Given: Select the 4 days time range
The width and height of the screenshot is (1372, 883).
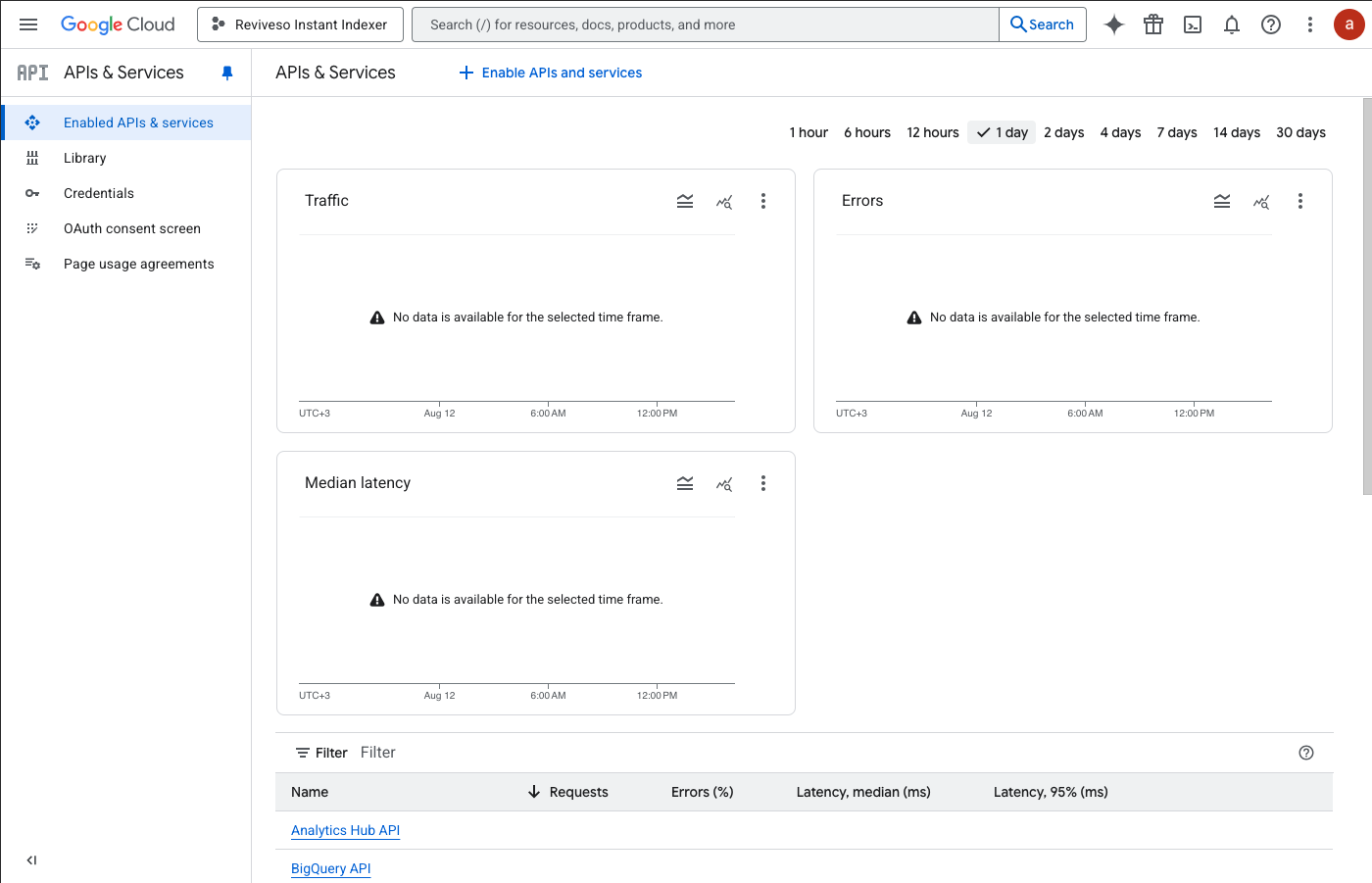Looking at the screenshot, I should click(1120, 132).
